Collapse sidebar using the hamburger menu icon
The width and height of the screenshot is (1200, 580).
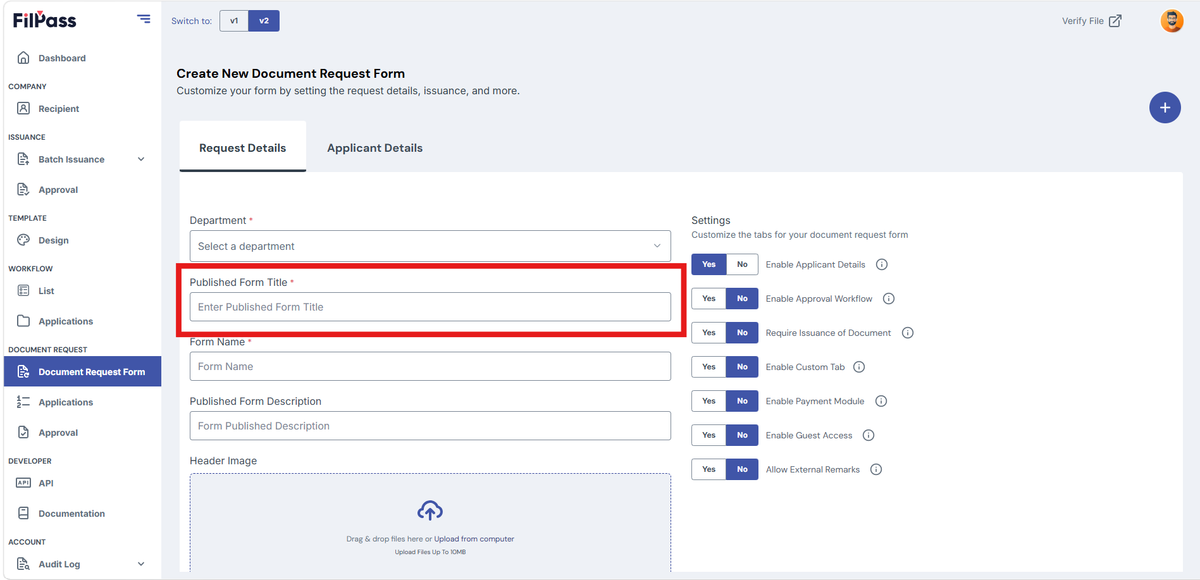(144, 19)
